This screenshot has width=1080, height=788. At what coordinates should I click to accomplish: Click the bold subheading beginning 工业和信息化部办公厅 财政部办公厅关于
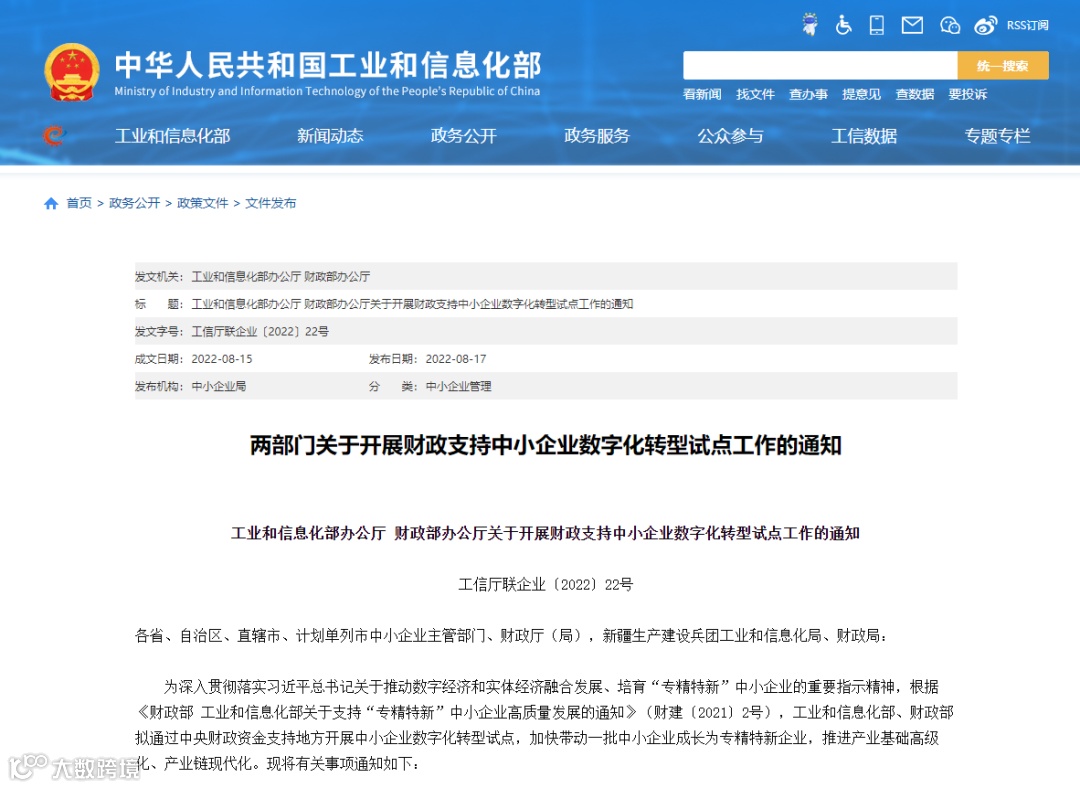click(x=546, y=533)
